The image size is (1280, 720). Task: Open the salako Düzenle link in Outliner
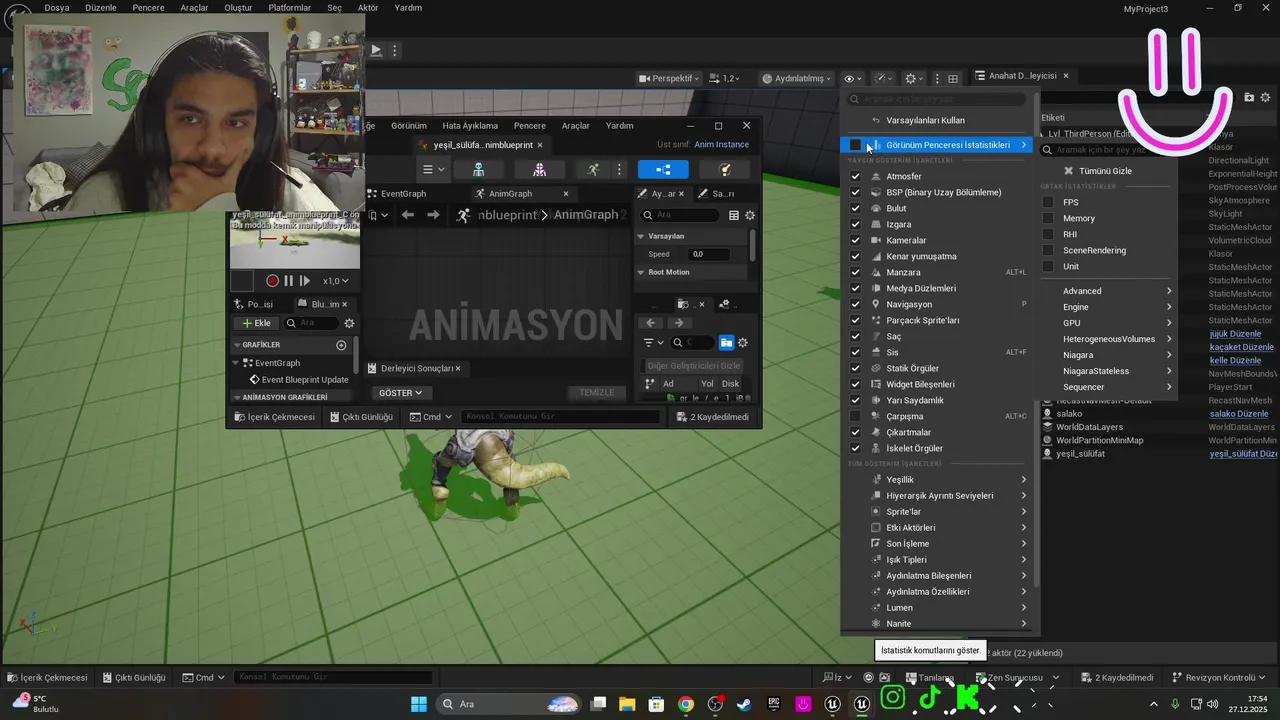click(1239, 414)
